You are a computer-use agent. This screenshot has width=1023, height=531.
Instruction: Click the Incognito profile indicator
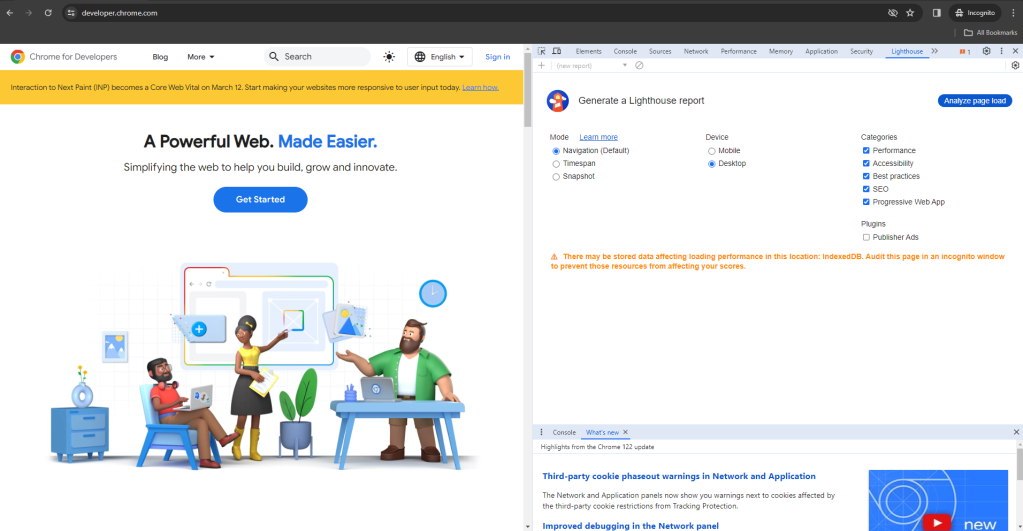[975, 12]
